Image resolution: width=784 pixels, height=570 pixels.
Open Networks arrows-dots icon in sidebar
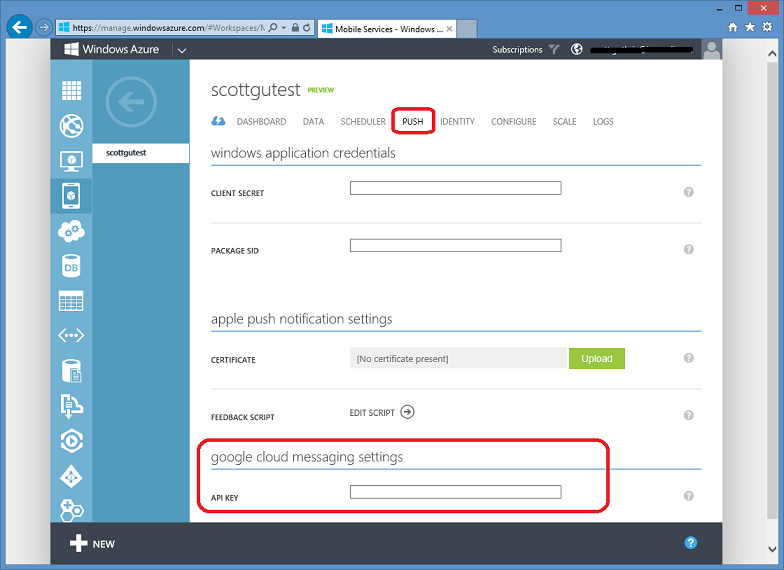(x=71, y=336)
